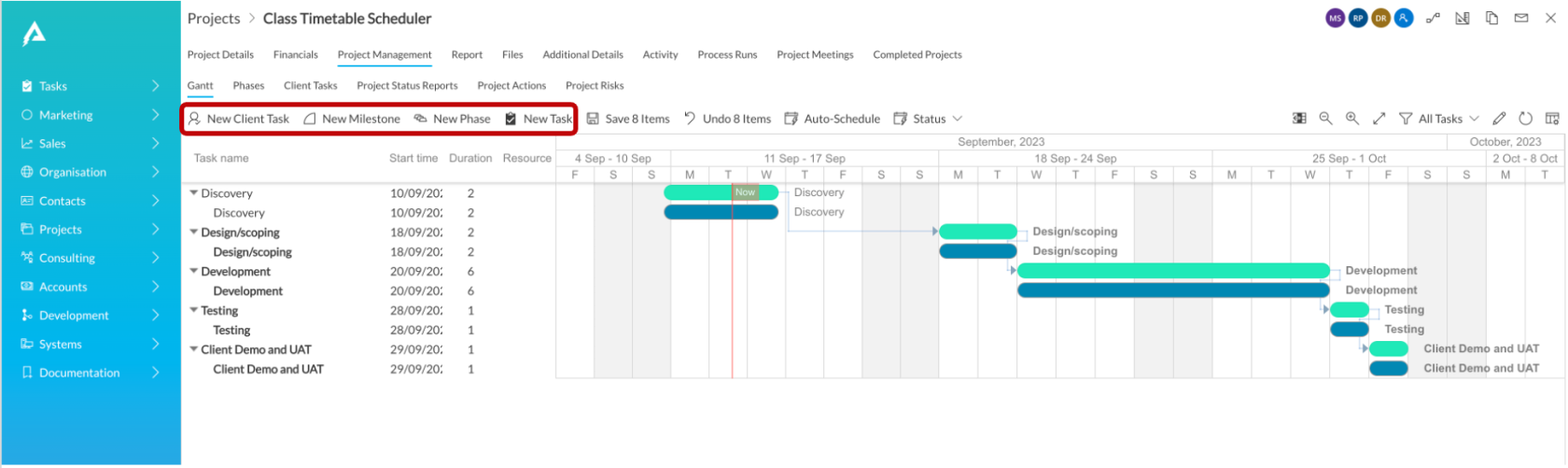Open the All Tasks filter dropdown
Screen dimensions: 1568x468
[x=1439, y=119]
